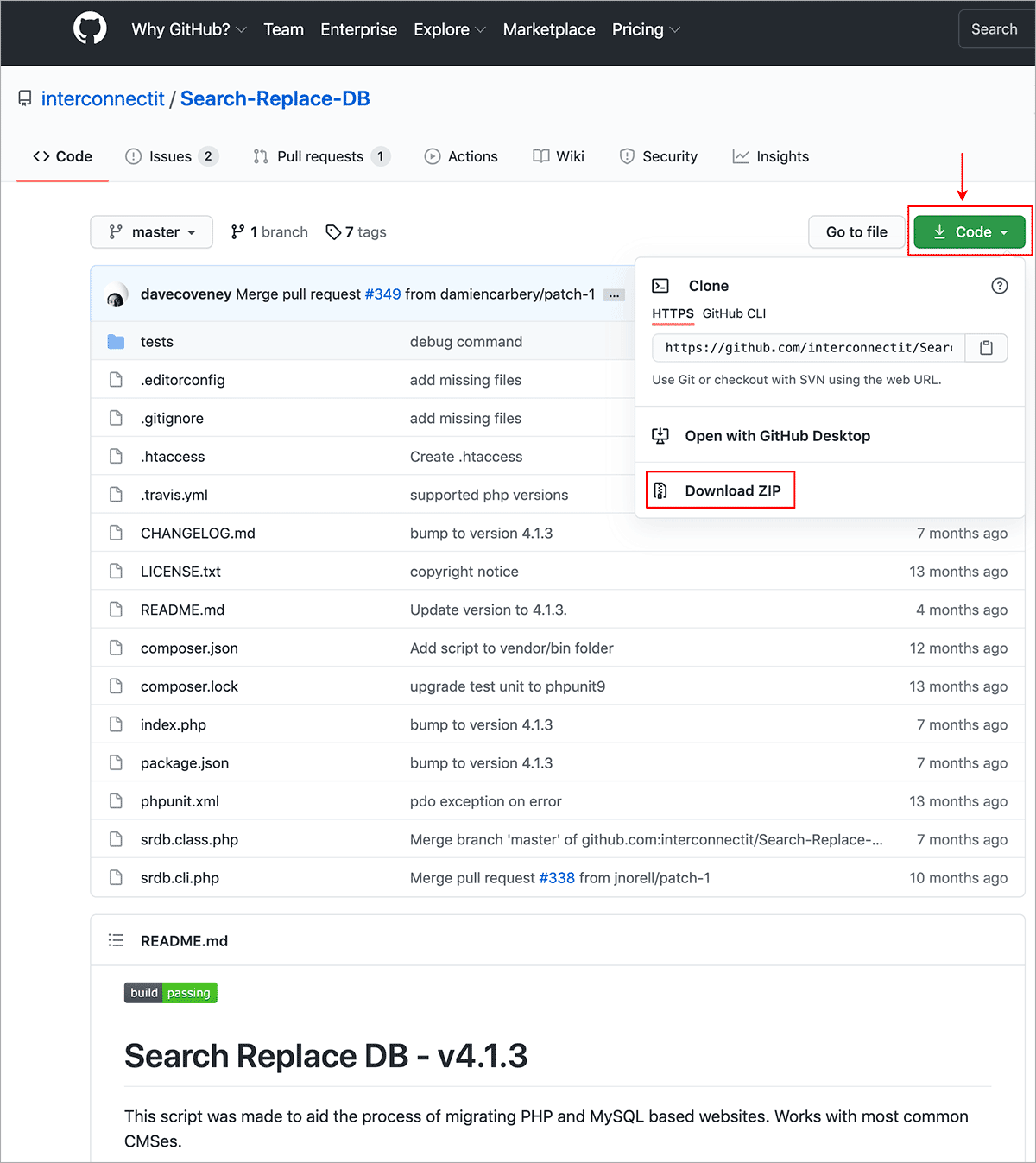Expand the green Code dropdown button
This screenshot has width=1036, height=1163.
[970, 232]
